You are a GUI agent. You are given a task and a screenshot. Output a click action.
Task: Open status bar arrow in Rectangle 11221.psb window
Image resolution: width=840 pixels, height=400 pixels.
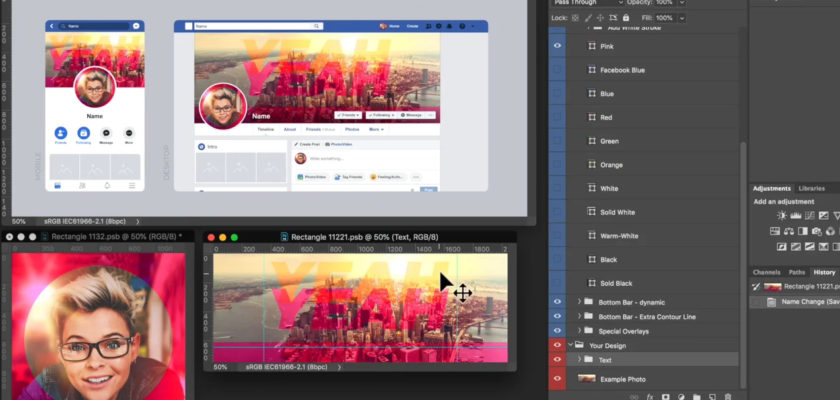coord(339,367)
